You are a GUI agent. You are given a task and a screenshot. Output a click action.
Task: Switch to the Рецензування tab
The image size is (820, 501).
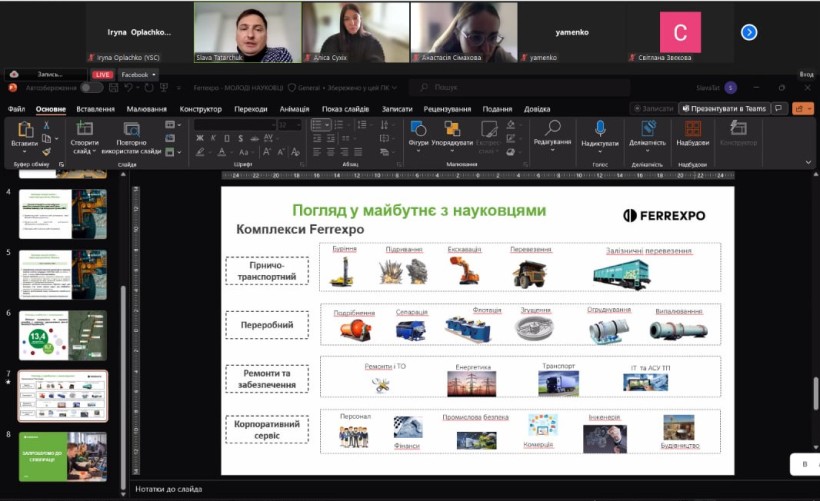coord(447,109)
